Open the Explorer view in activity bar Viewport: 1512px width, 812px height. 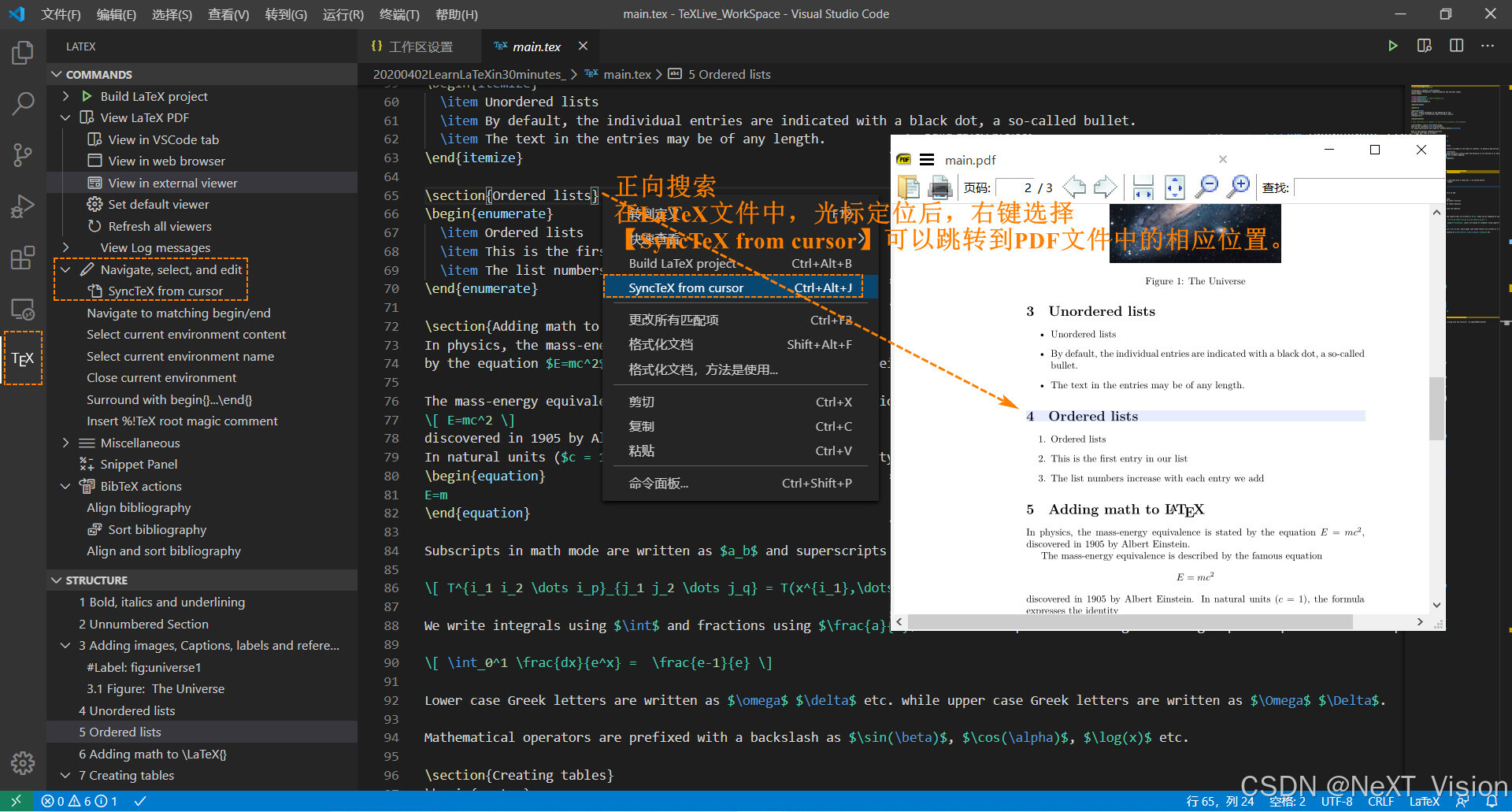[x=23, y=53]
